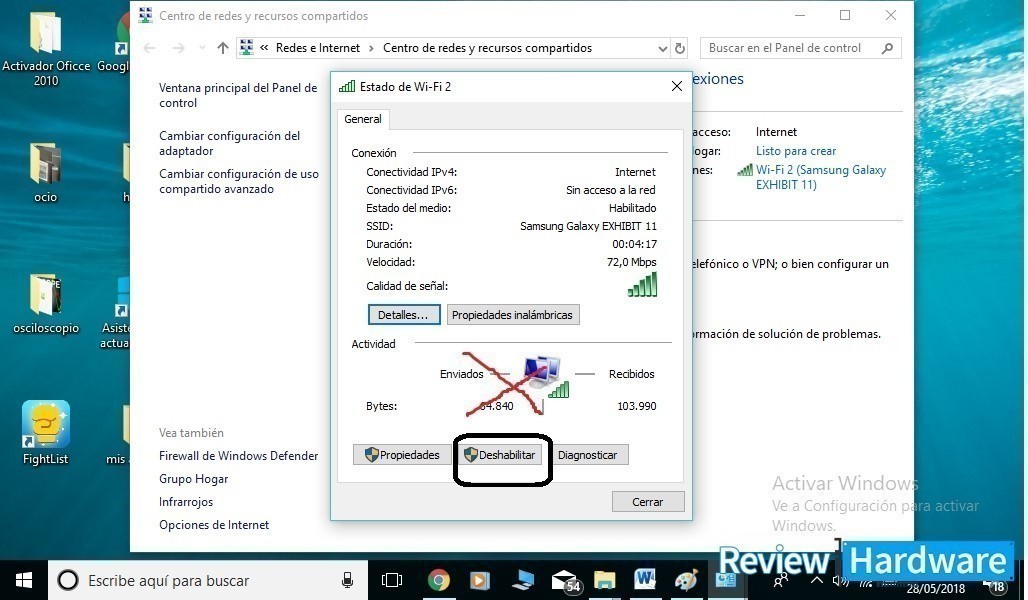The image size is (1028, 600).
Task: Open File Explorer from taskbar
Action: (x=604, y=580)
